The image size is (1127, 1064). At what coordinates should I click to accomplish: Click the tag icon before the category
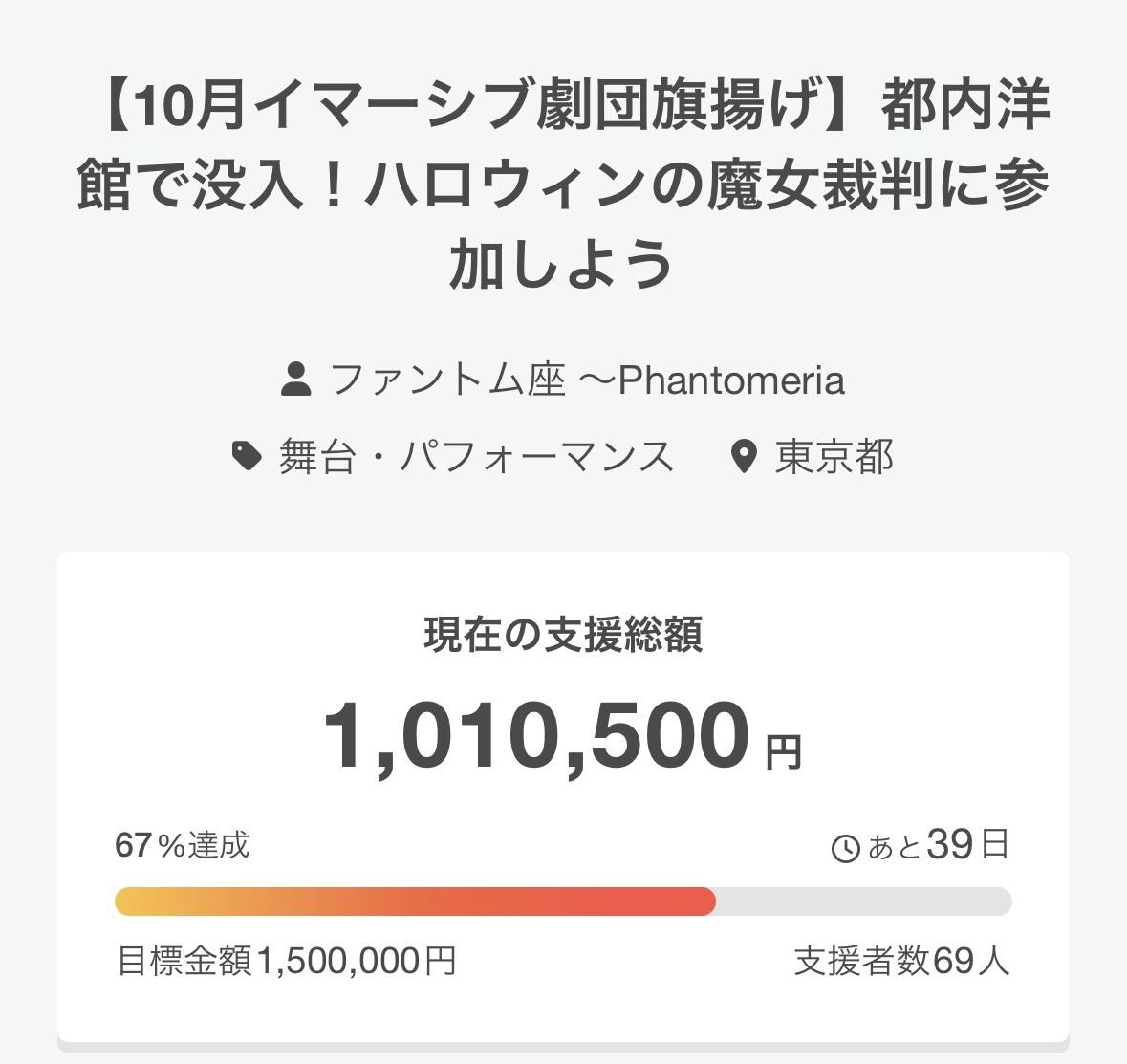(x=247, y=456)
